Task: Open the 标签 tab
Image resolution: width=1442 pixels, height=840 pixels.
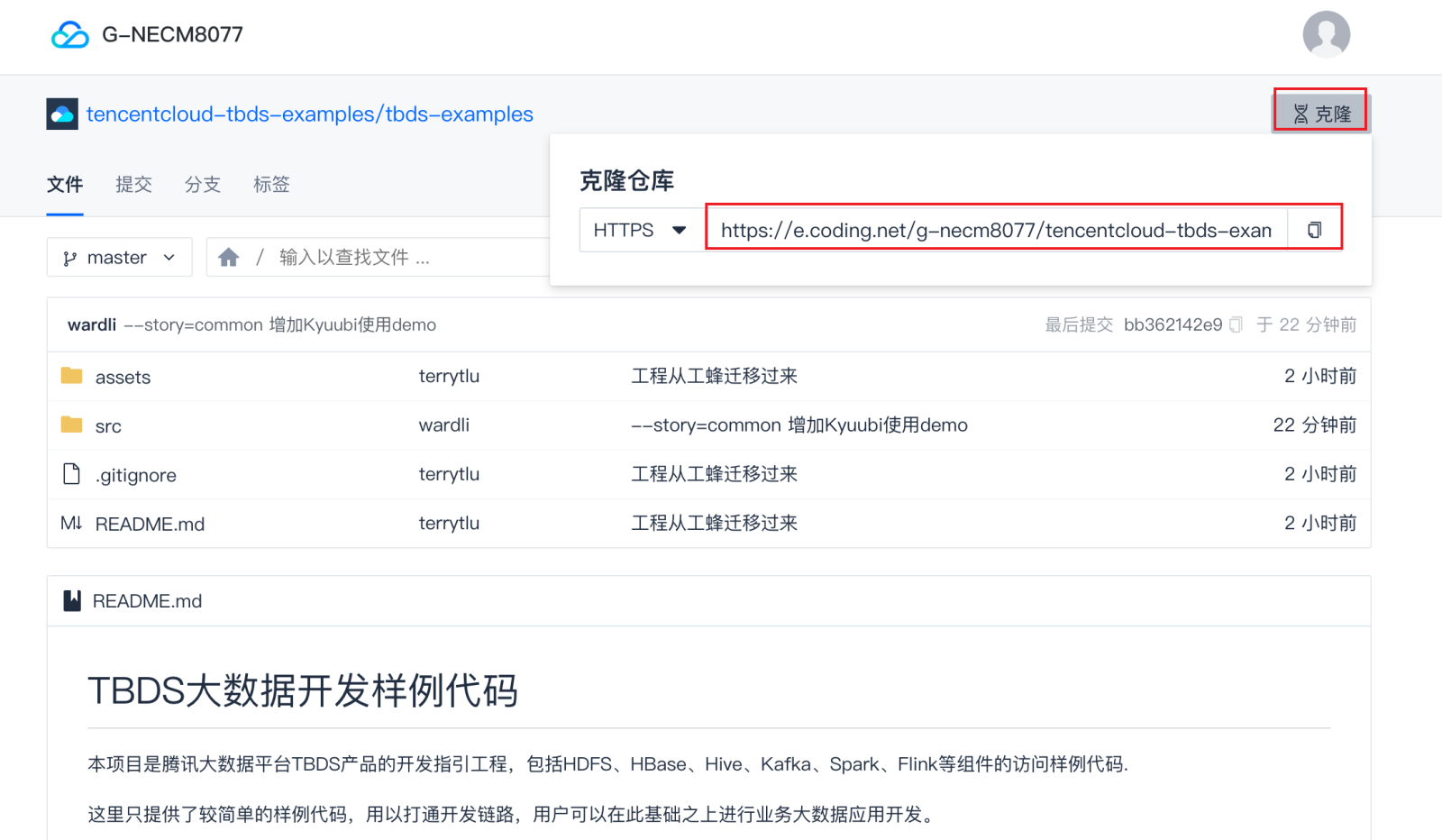Action: coord(271,185)
